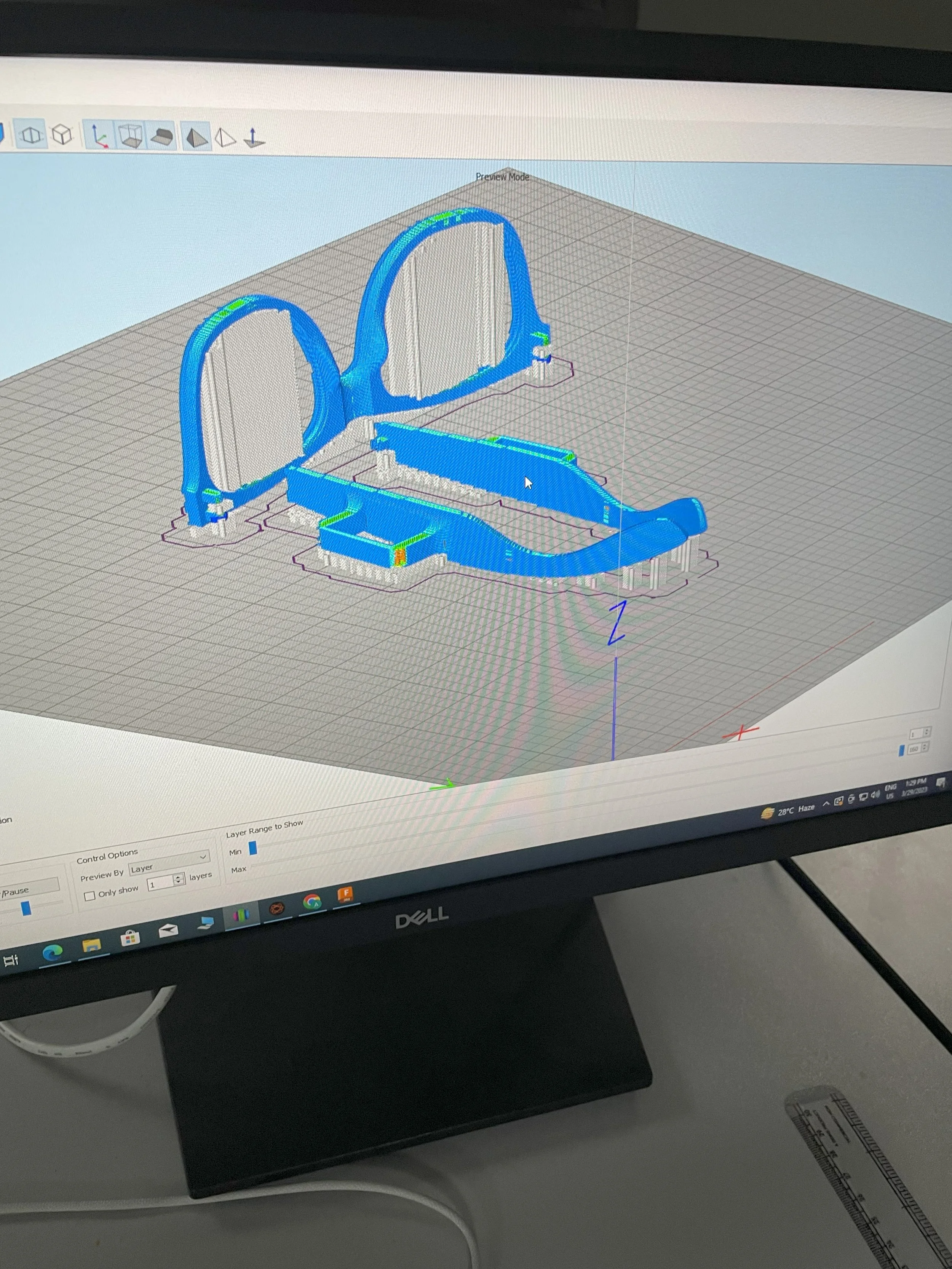The height and width of the screenshot is (1269, 952).
Task: Toggle the coordinate axes display icon
Action: [x=99, y=136]
